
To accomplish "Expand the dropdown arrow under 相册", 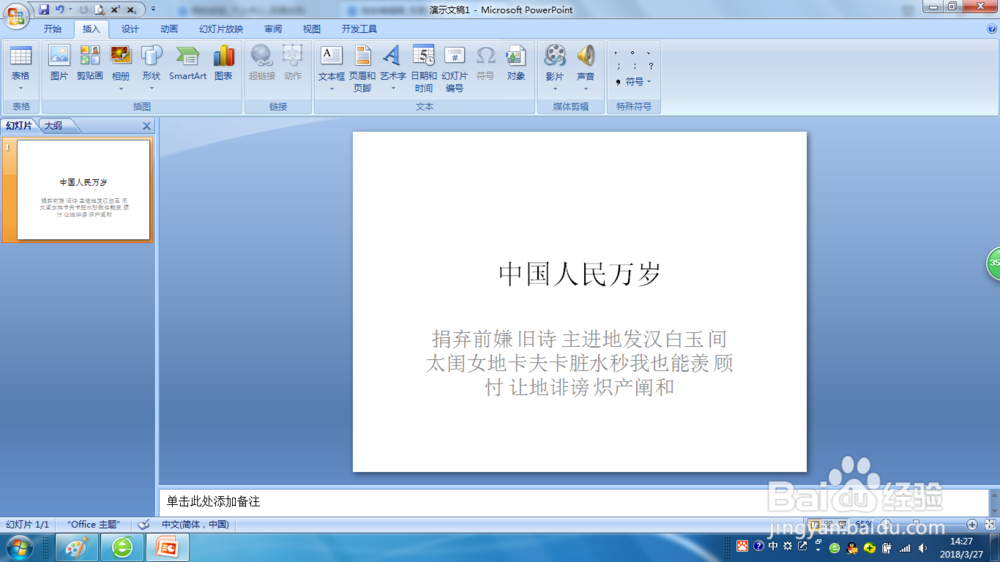I will coord(121,89).
